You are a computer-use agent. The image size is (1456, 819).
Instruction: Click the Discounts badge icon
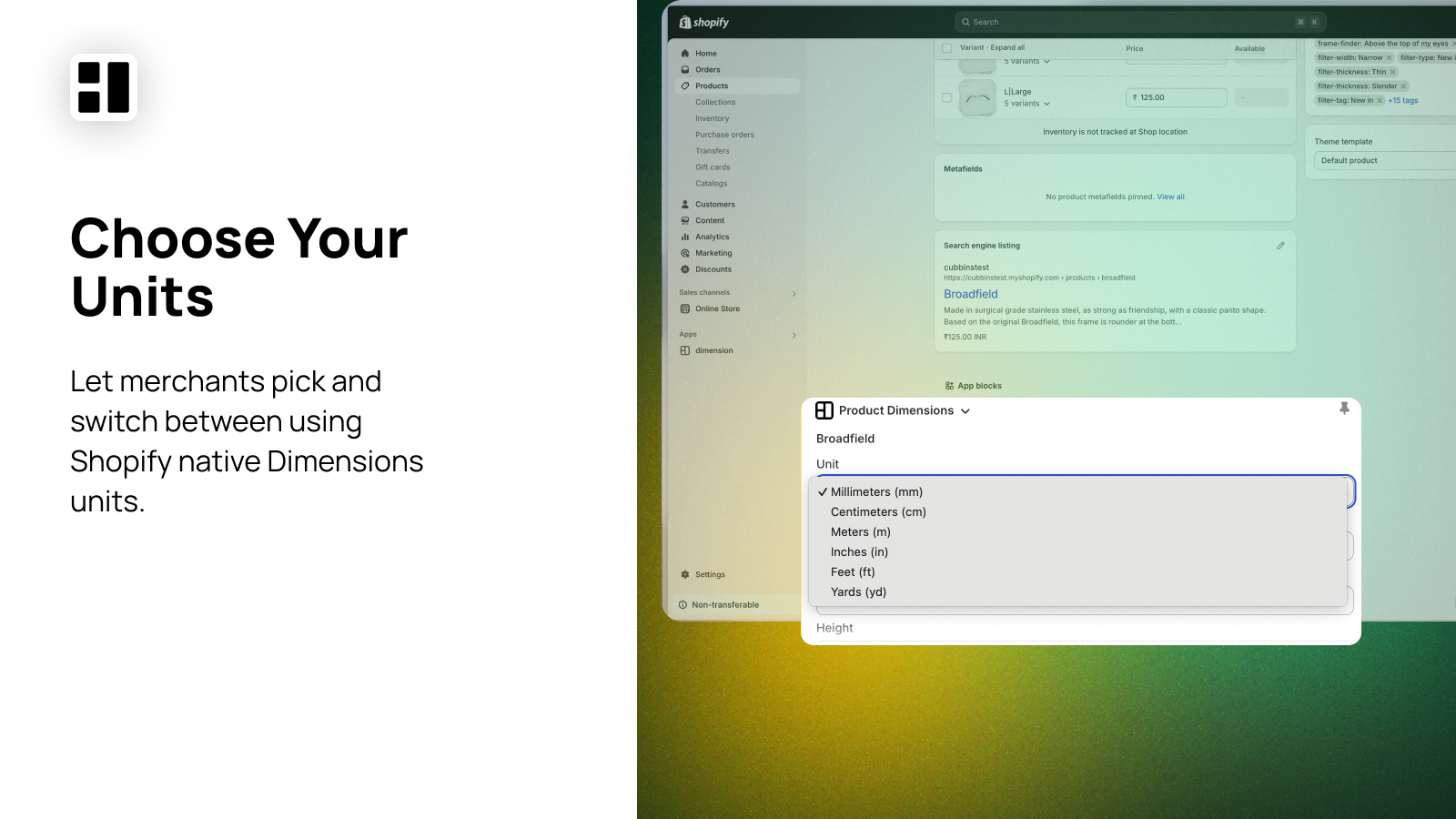pyautogui.click(x=685, y=269)
